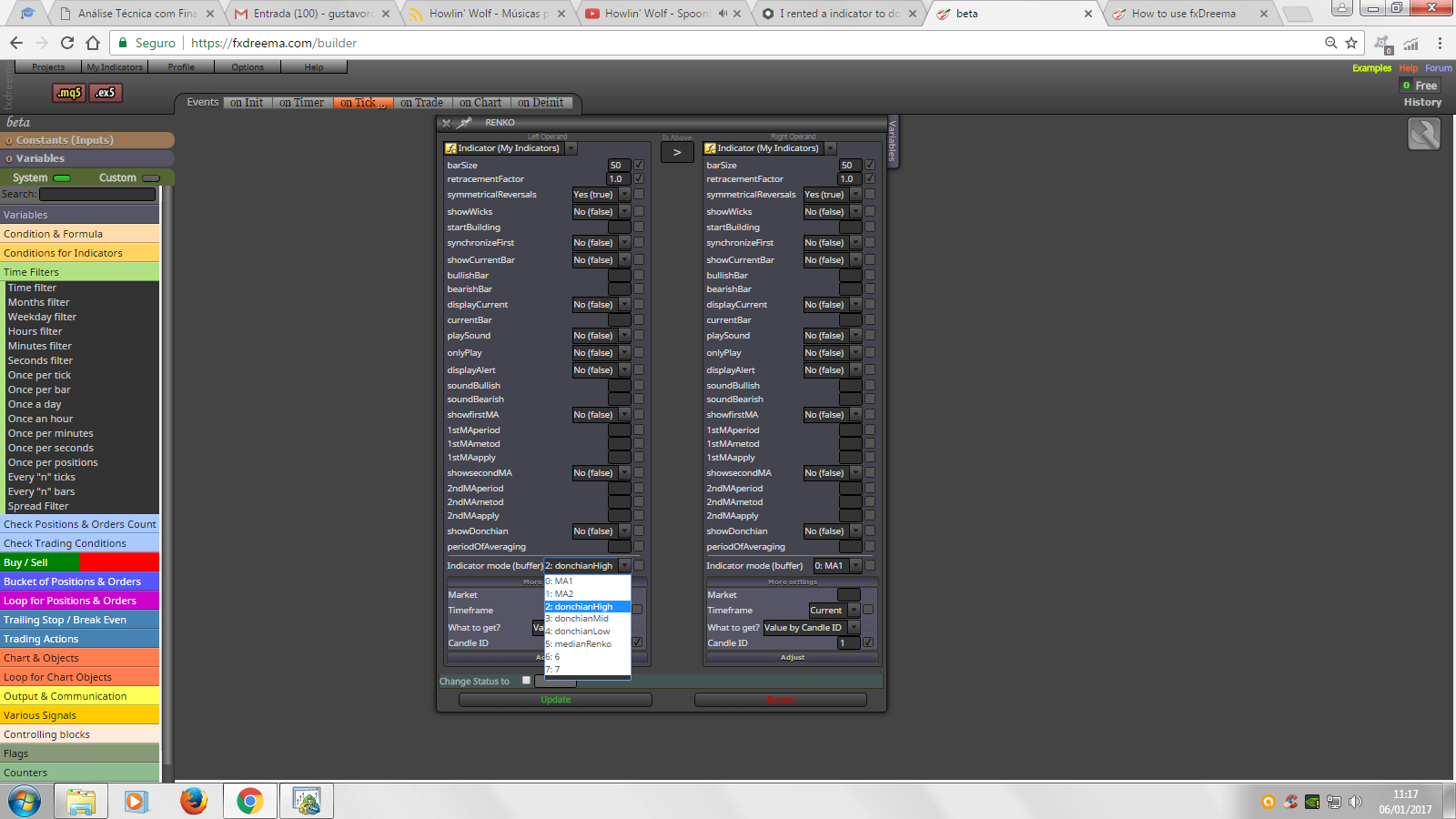Open right What to get dropdown
The height and width of the screenshot is (819, 1456).
pos(812,628)
